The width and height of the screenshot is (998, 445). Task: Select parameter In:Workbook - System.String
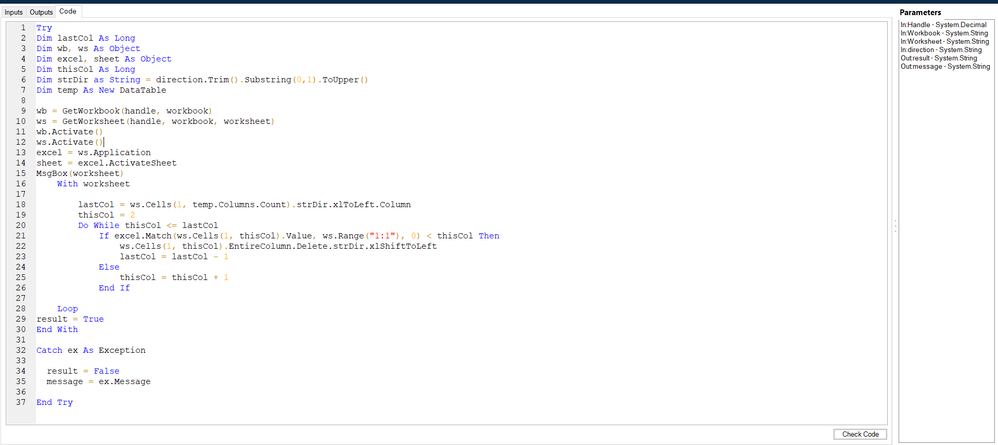pos(944,33)
